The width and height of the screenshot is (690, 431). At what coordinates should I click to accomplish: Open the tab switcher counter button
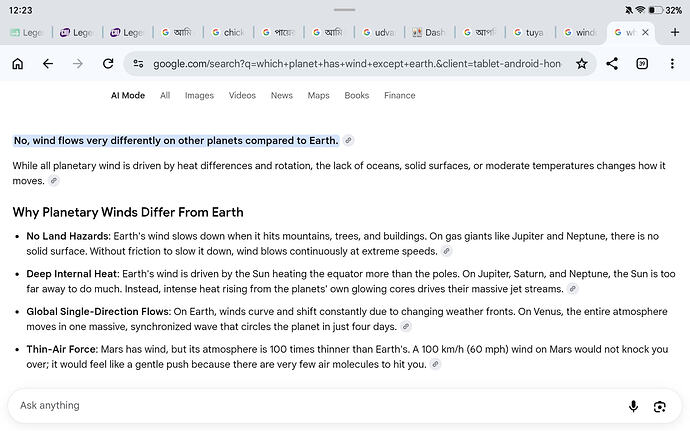[x=642, y=64]
